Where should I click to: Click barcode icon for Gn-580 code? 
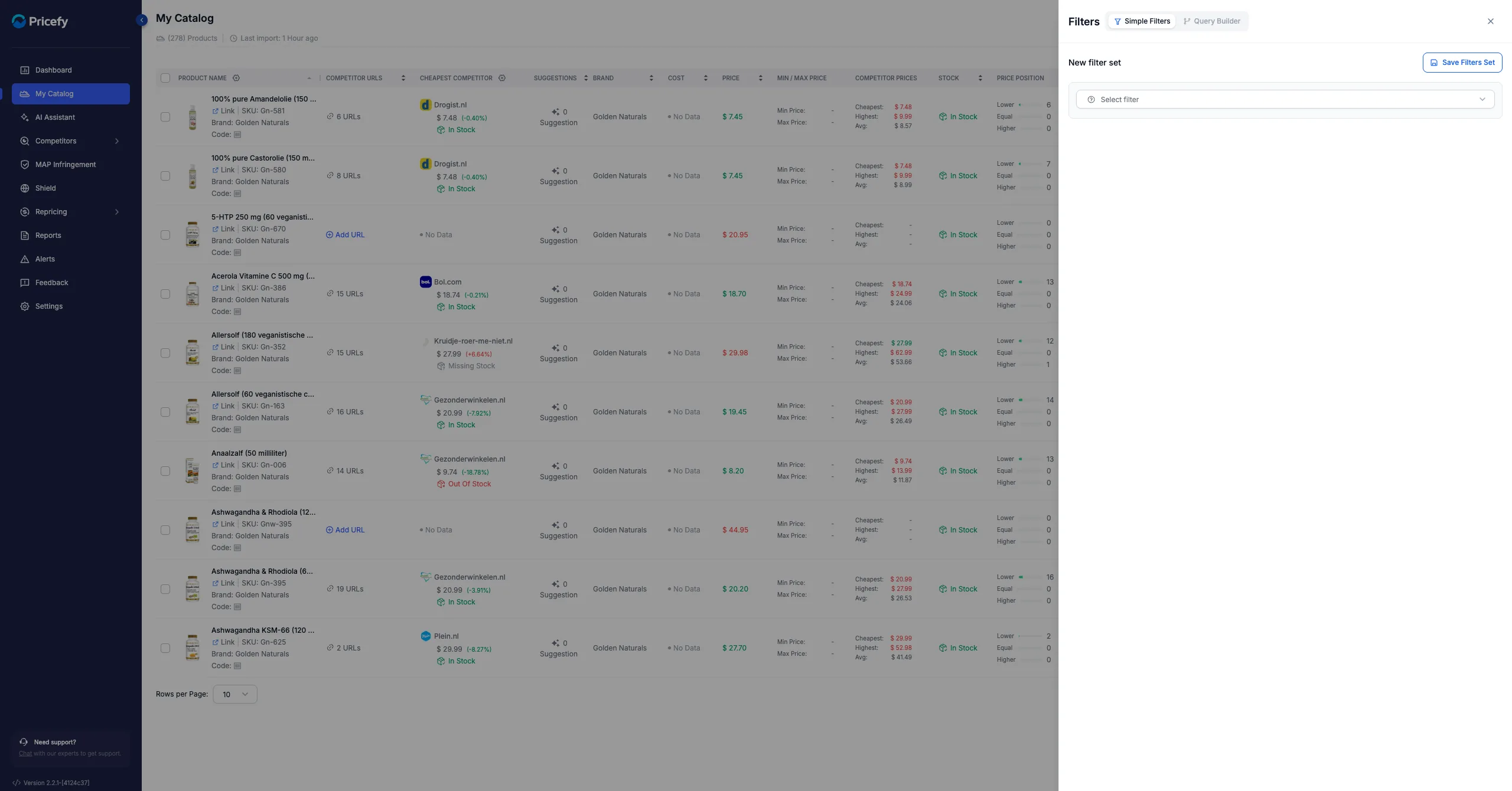point(237,194)
